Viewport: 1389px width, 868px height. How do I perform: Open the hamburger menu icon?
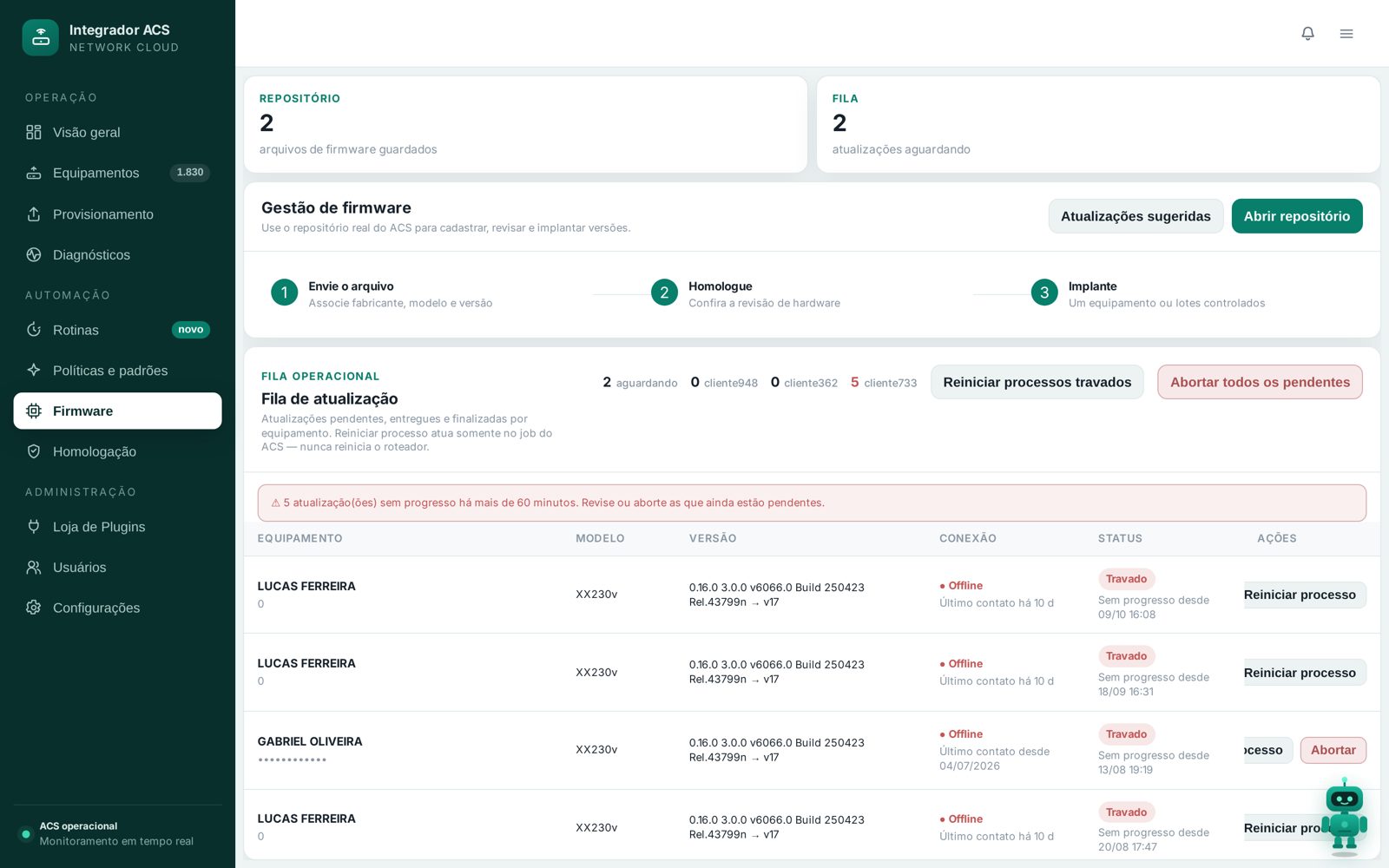[x=1346, y=34]
